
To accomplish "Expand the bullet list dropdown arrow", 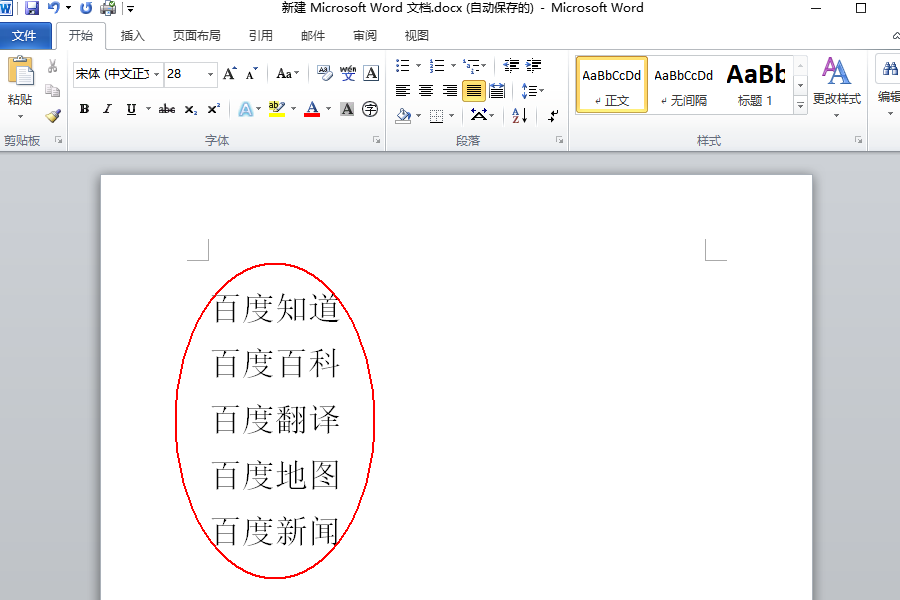I will tap(418, 65).
